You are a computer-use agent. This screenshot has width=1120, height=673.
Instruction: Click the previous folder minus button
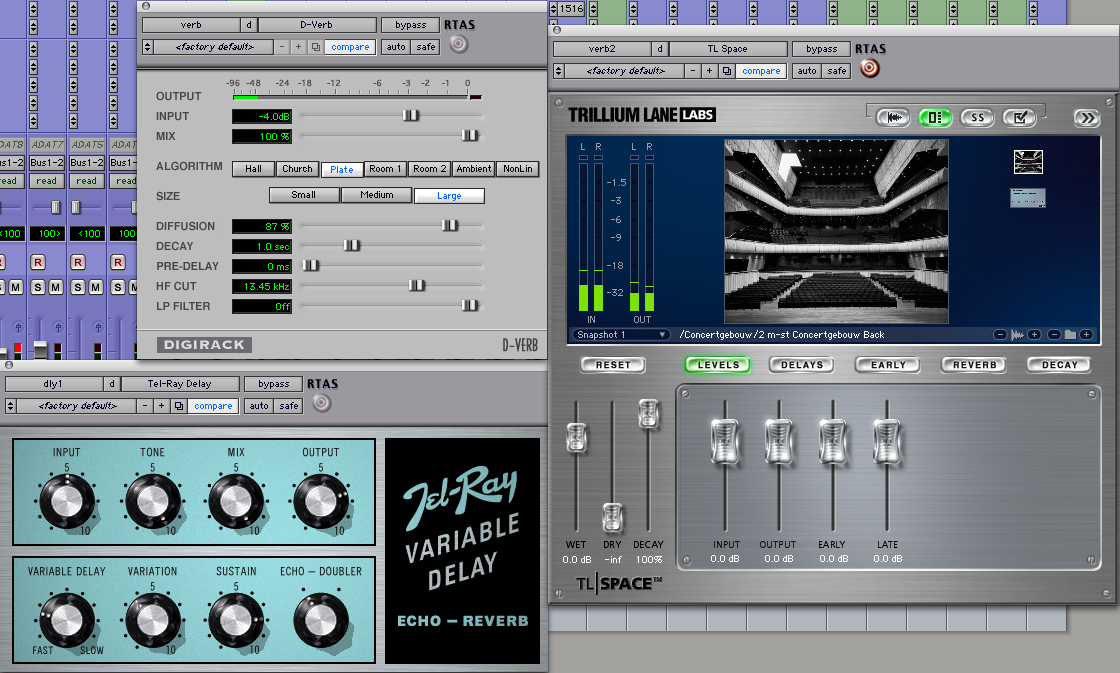pyautogui.click(x=1054, y=334)
